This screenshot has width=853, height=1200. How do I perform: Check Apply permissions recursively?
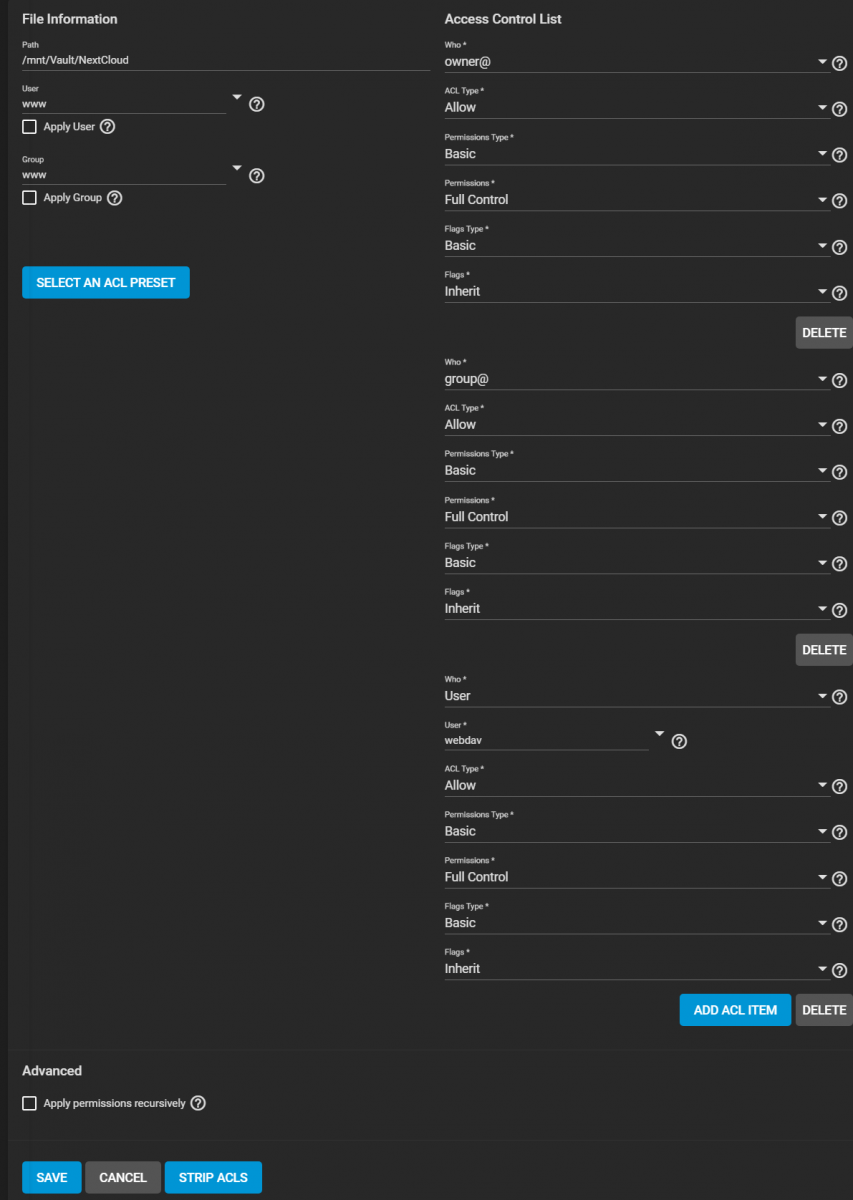(x=30, y=1103)
